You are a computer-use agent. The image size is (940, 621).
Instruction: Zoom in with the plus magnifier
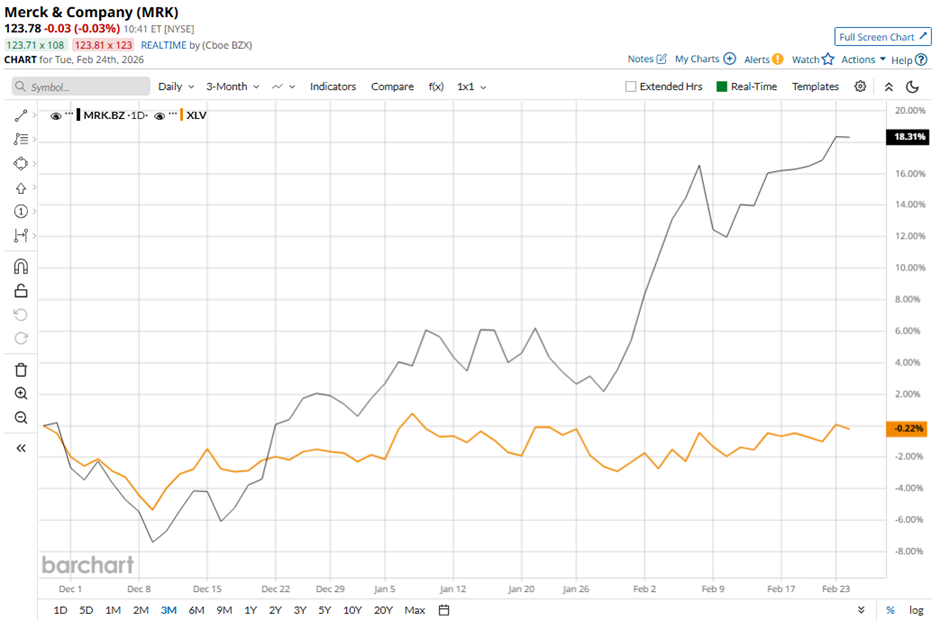point(20,393)
